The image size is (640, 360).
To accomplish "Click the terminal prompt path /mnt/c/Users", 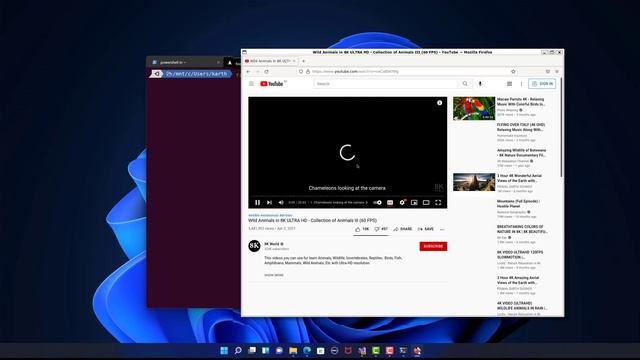I will click(196, 74).
